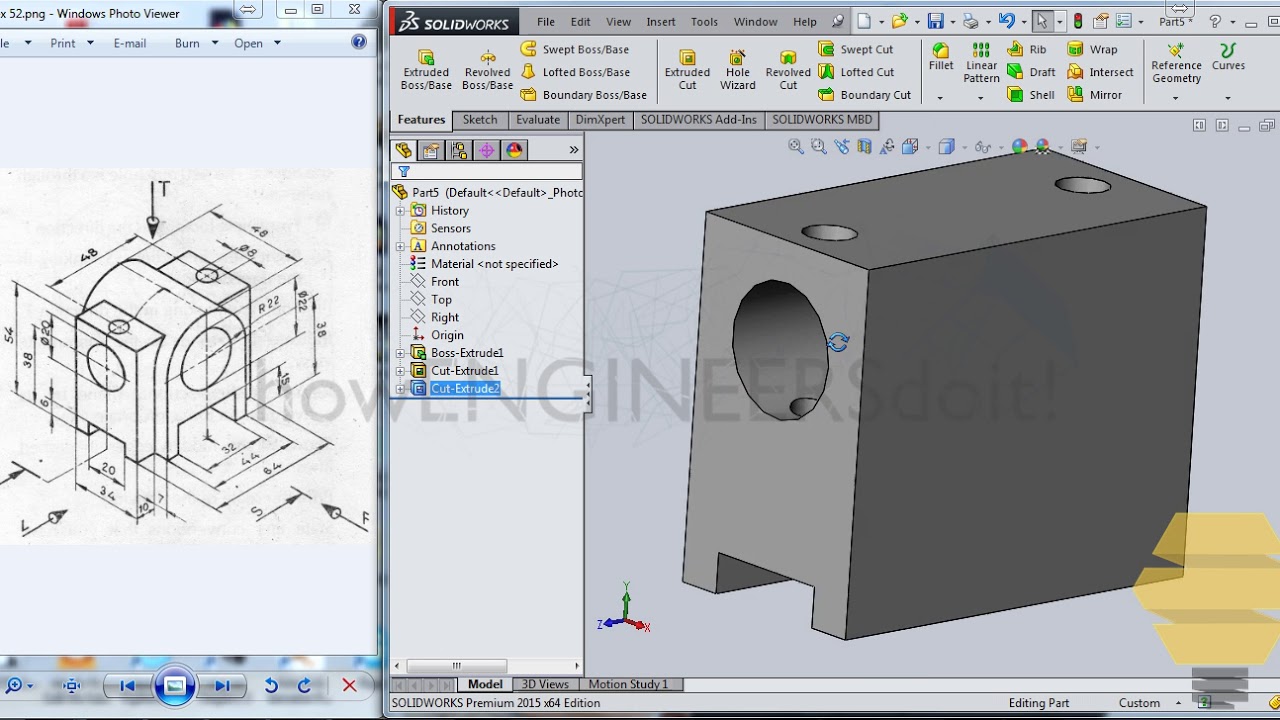Open the Hole Wizard

pos(738,70)
